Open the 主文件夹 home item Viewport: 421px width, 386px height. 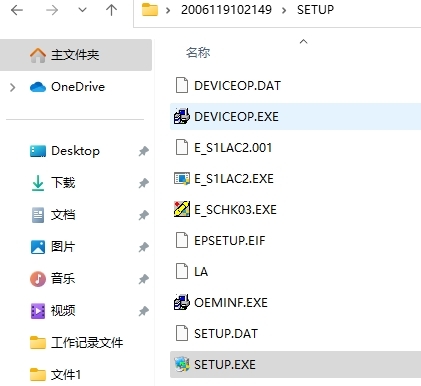click(76, 55)
